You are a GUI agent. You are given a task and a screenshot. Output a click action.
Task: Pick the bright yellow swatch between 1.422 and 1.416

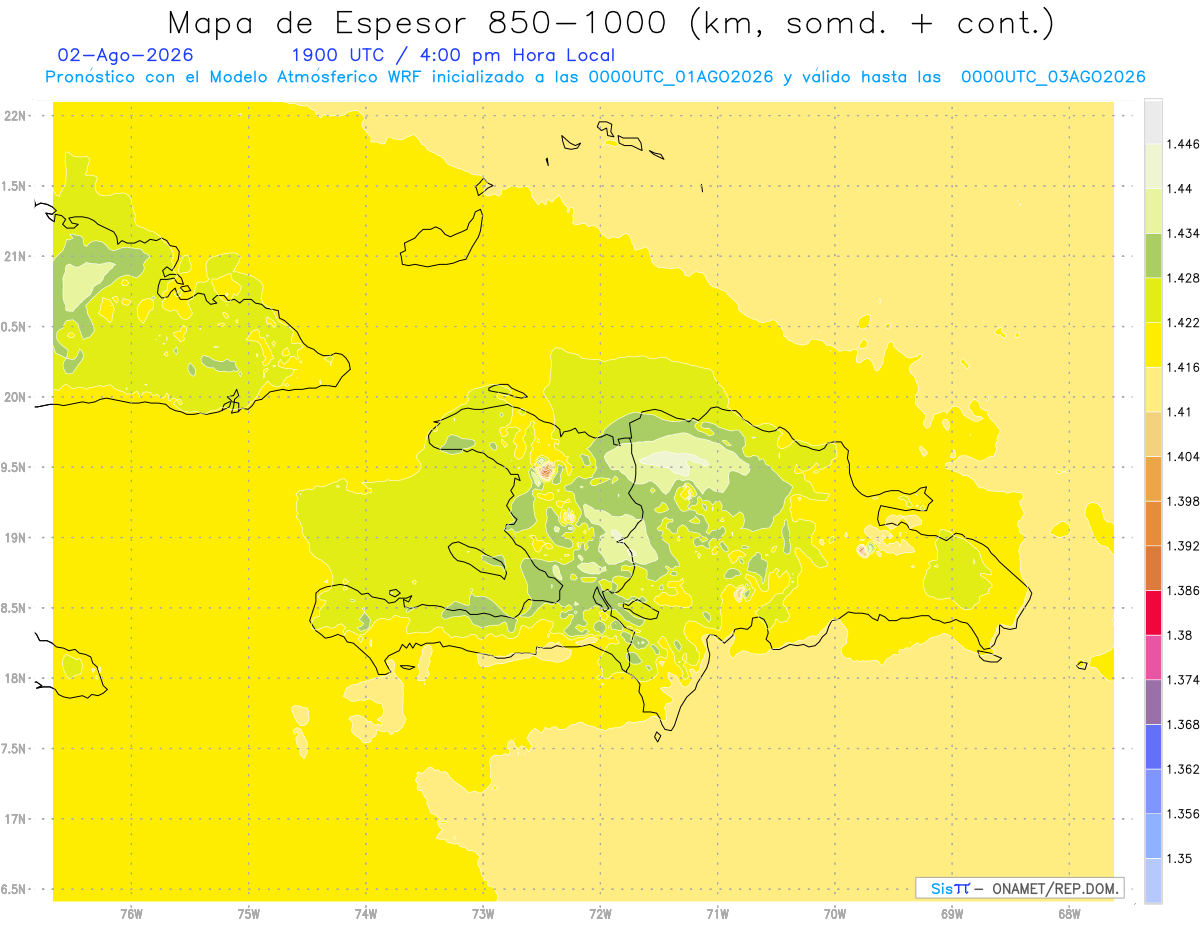(1153, 345)
